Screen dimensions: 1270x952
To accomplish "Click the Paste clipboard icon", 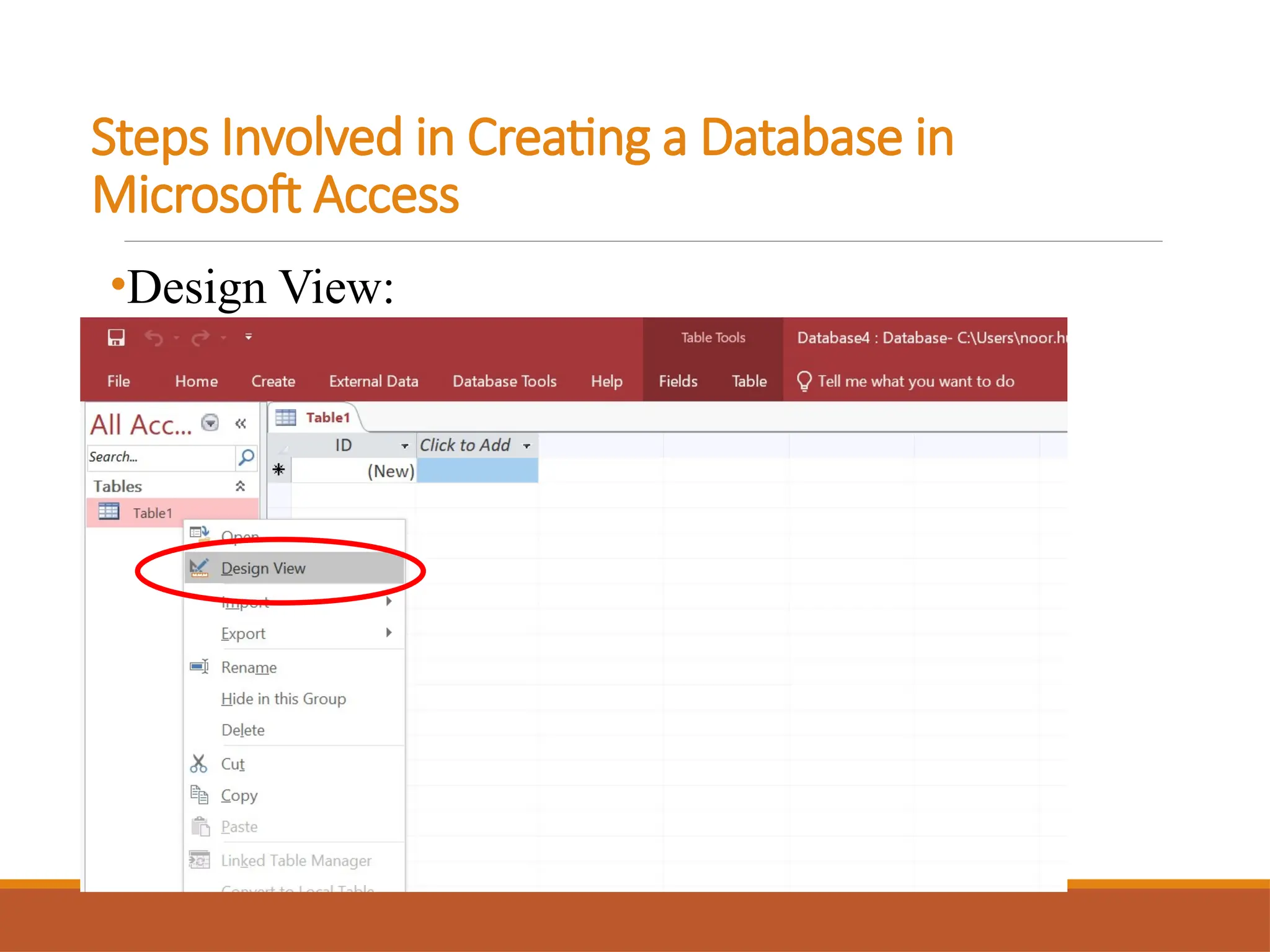I will click(x=200, y=826).
